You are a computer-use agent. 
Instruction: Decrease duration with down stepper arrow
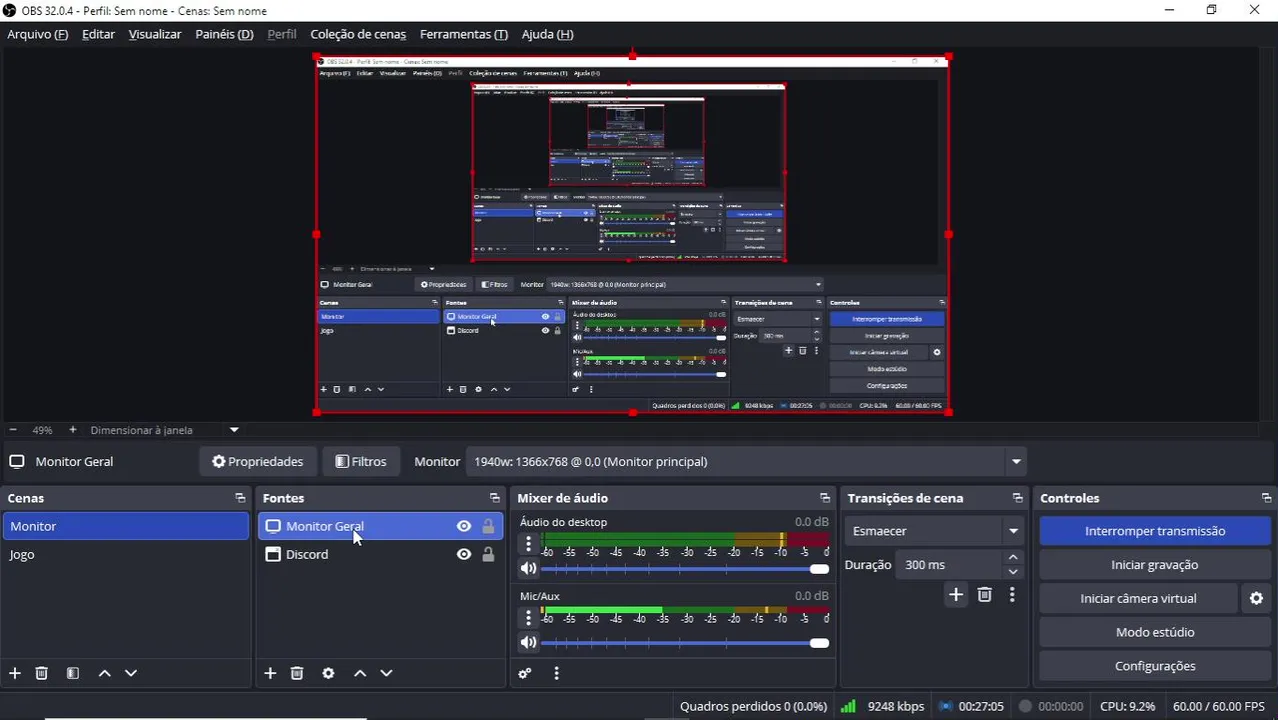pyautogui.click(x=1013, y=572)
